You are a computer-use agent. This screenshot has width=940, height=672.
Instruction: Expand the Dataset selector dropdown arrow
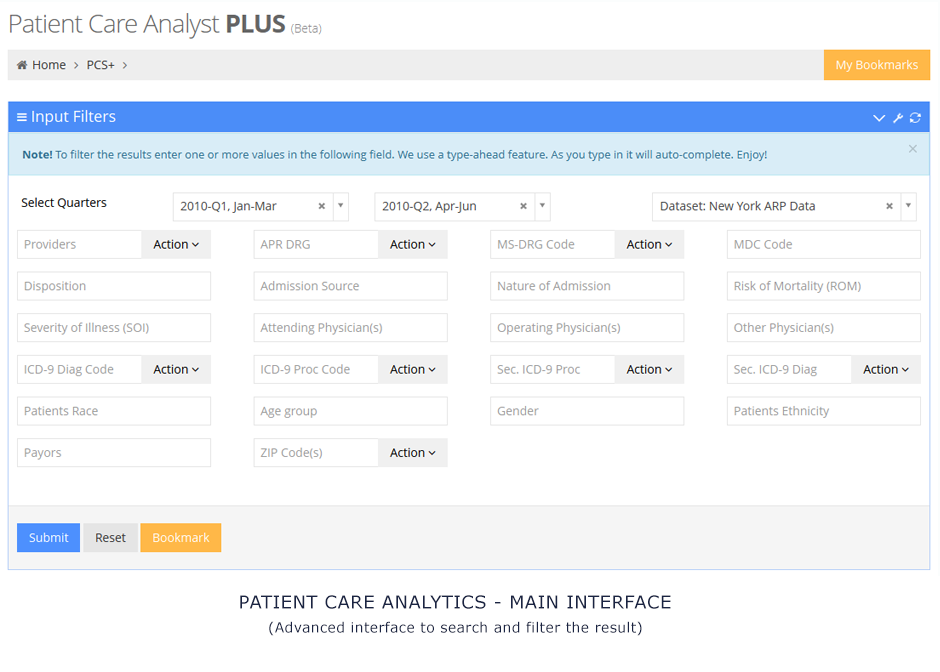908,207
